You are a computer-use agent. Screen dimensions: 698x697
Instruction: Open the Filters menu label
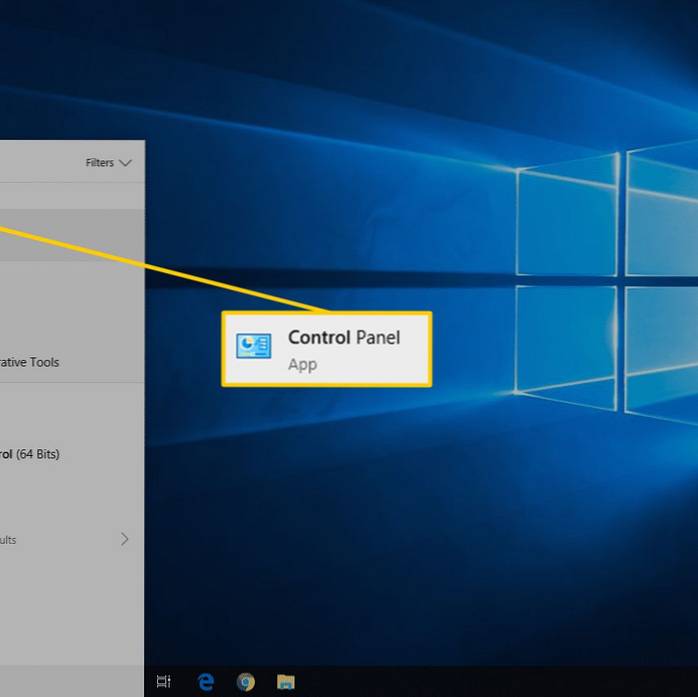coord(99,163)
